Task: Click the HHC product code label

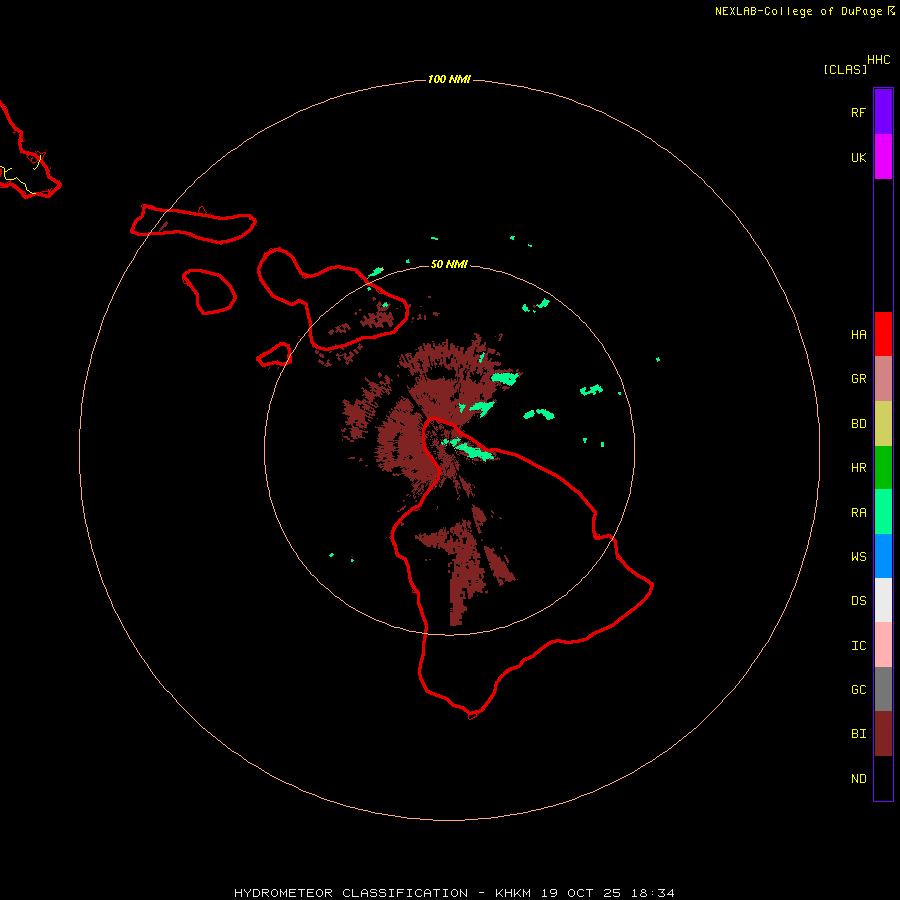Action: tap(878, 60)
